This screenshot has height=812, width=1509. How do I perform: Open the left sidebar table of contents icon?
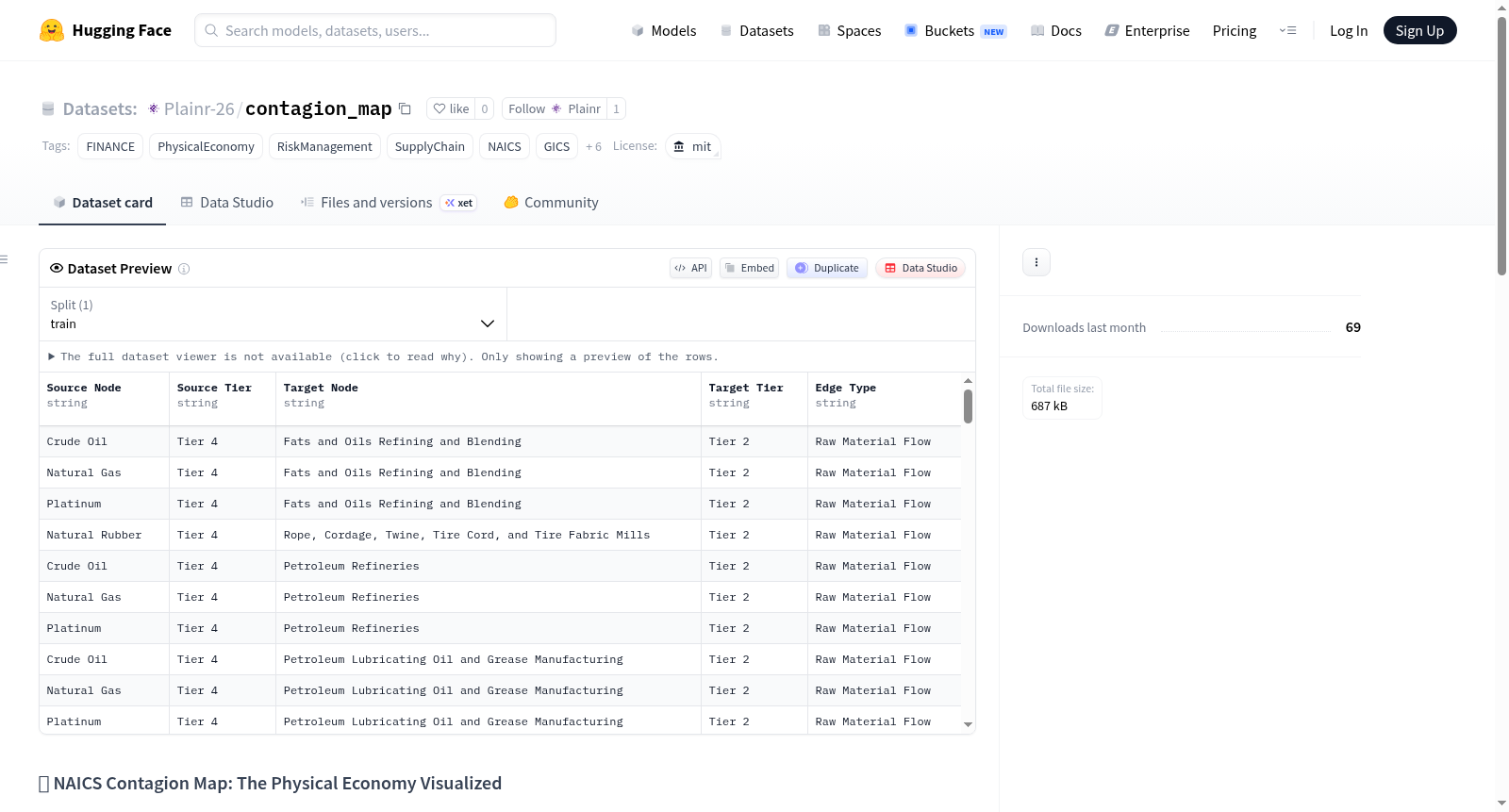[x=5, y=259]
